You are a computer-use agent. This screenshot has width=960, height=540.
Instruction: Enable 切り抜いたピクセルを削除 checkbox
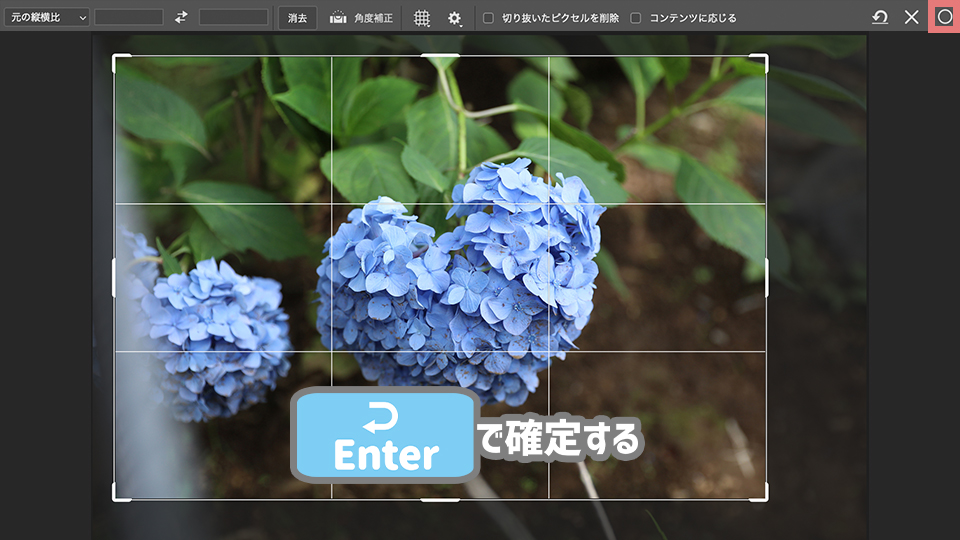pyautogui.click(x=488, y=18)
